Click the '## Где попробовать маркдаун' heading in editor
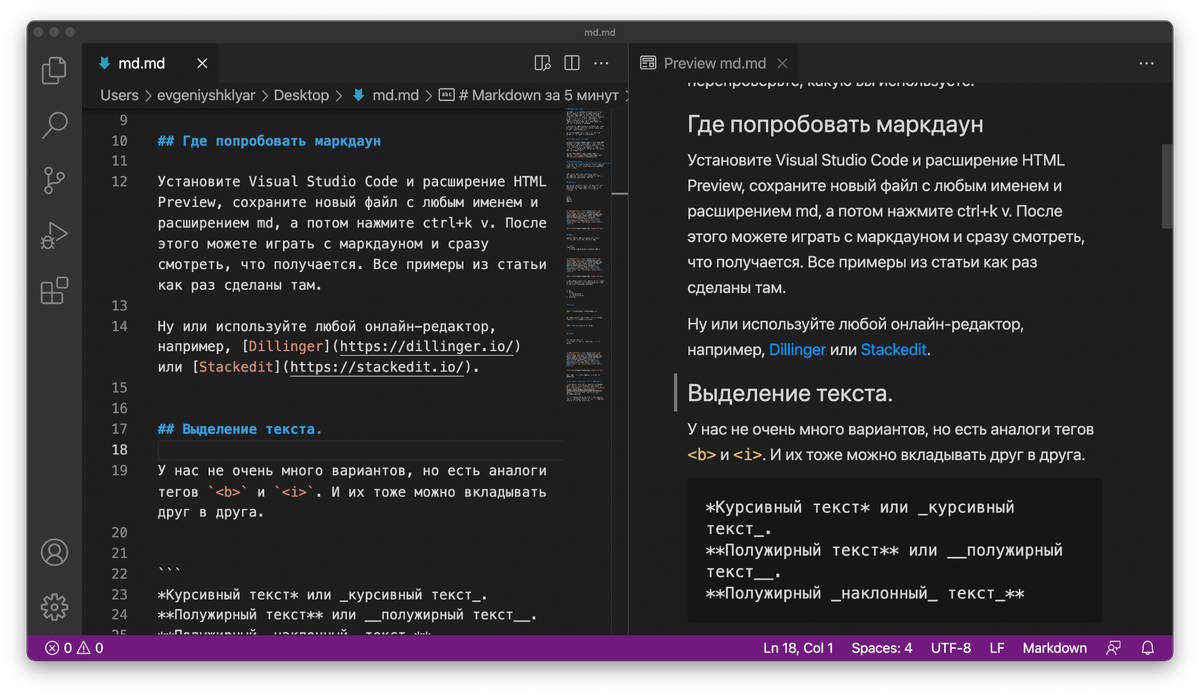The height and width of the screenshot is (694, 1200). pos(269,141)
